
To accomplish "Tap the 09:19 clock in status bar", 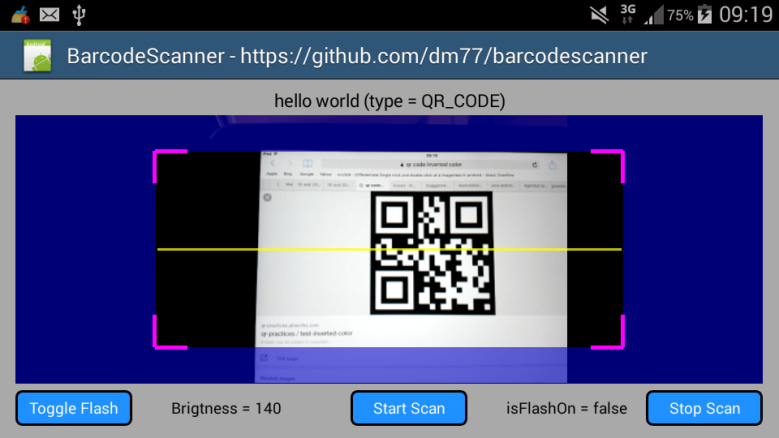I will (x=746, y=14).
